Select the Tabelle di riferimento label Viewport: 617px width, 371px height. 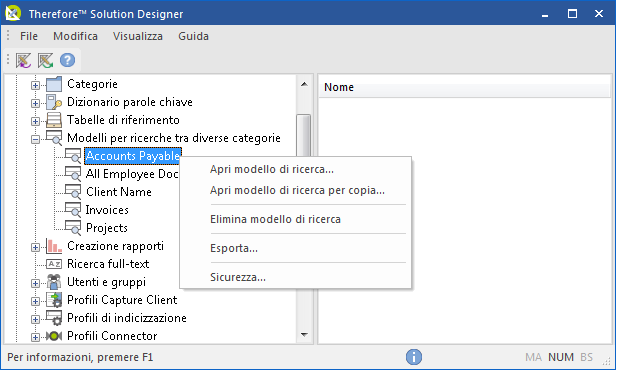pos(123,120)
